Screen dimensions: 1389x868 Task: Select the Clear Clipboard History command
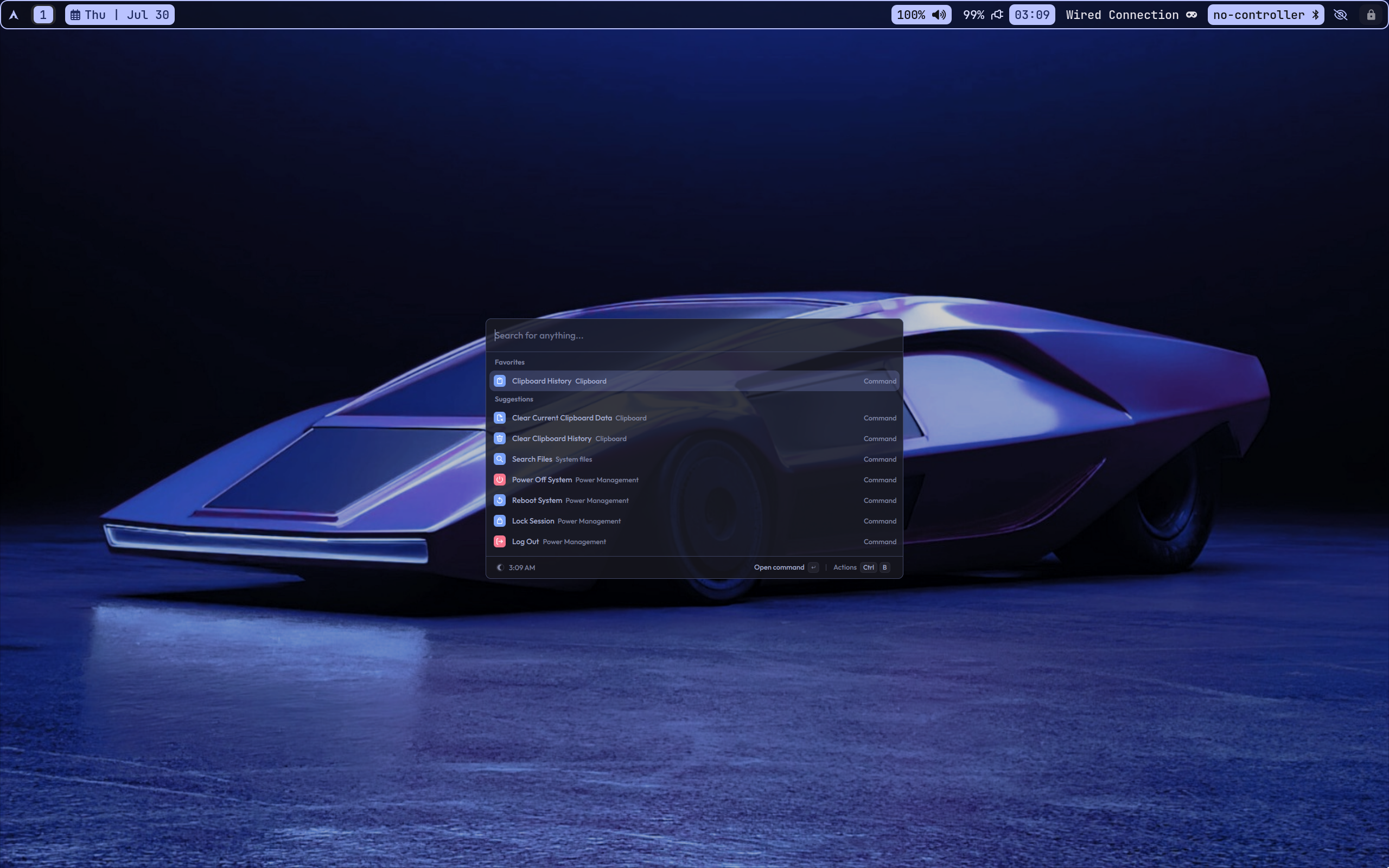pyautogui.click(x=694, y=438)
